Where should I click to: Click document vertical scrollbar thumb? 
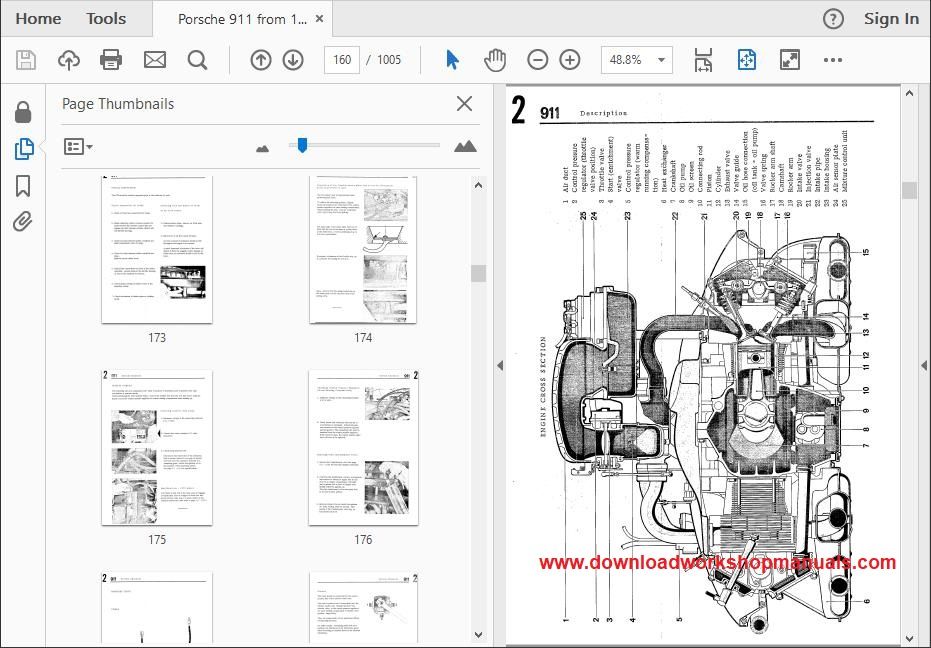(x=909, y=190)
